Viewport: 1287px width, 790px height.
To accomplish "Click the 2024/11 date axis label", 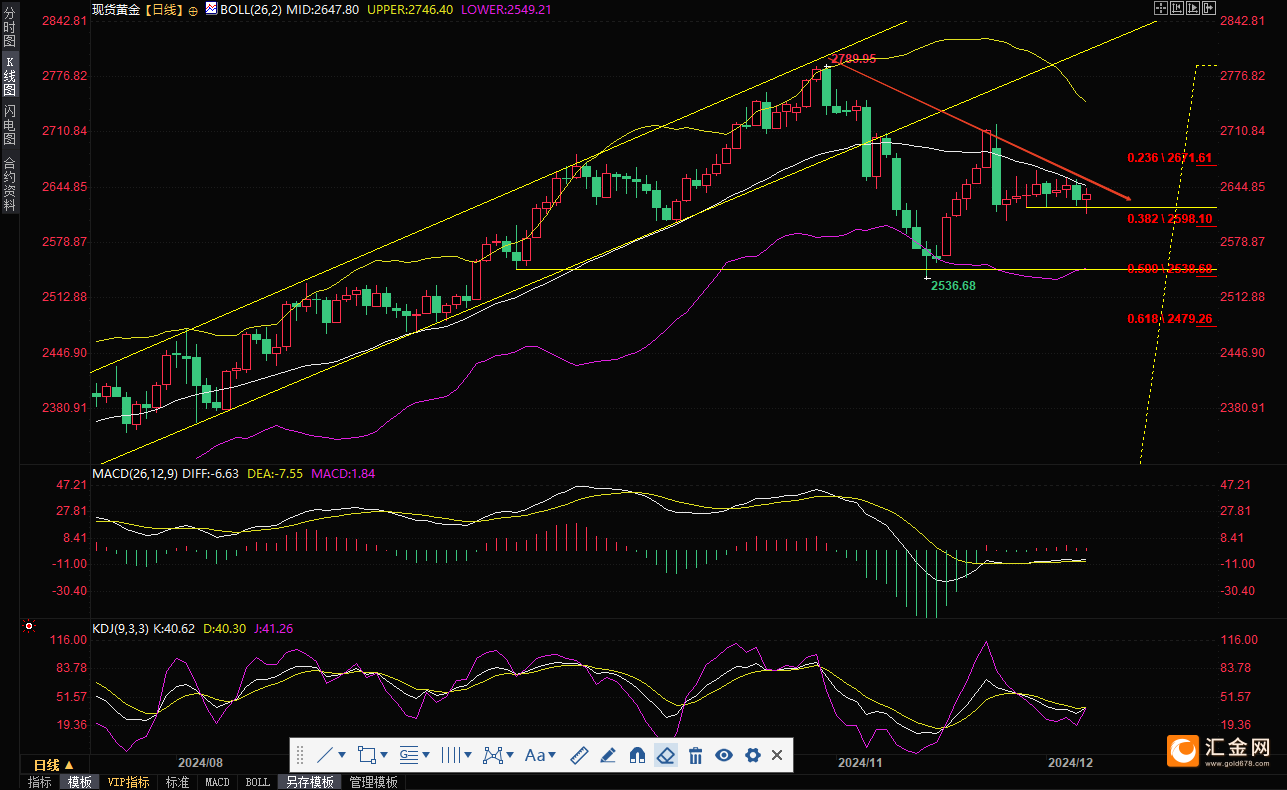I will 860,762.
